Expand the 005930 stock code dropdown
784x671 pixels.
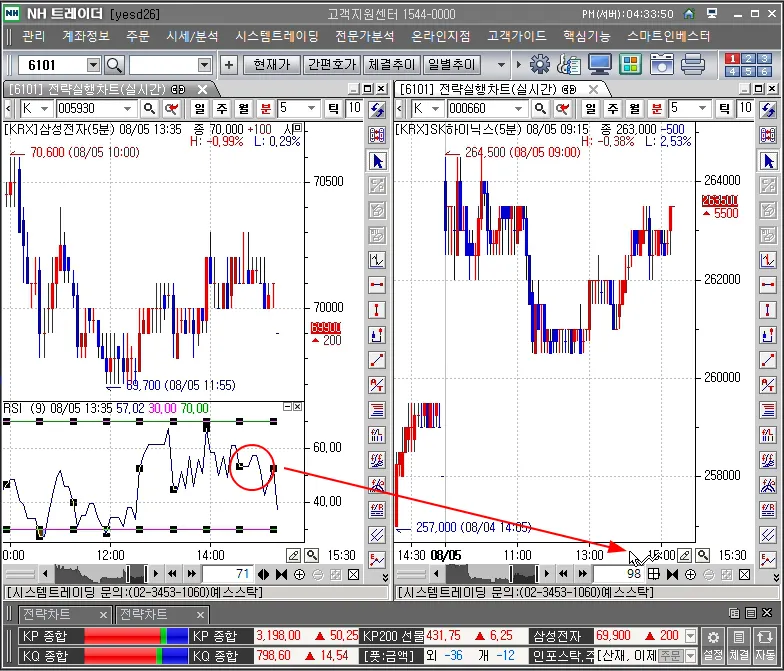(x=128, y=108)
